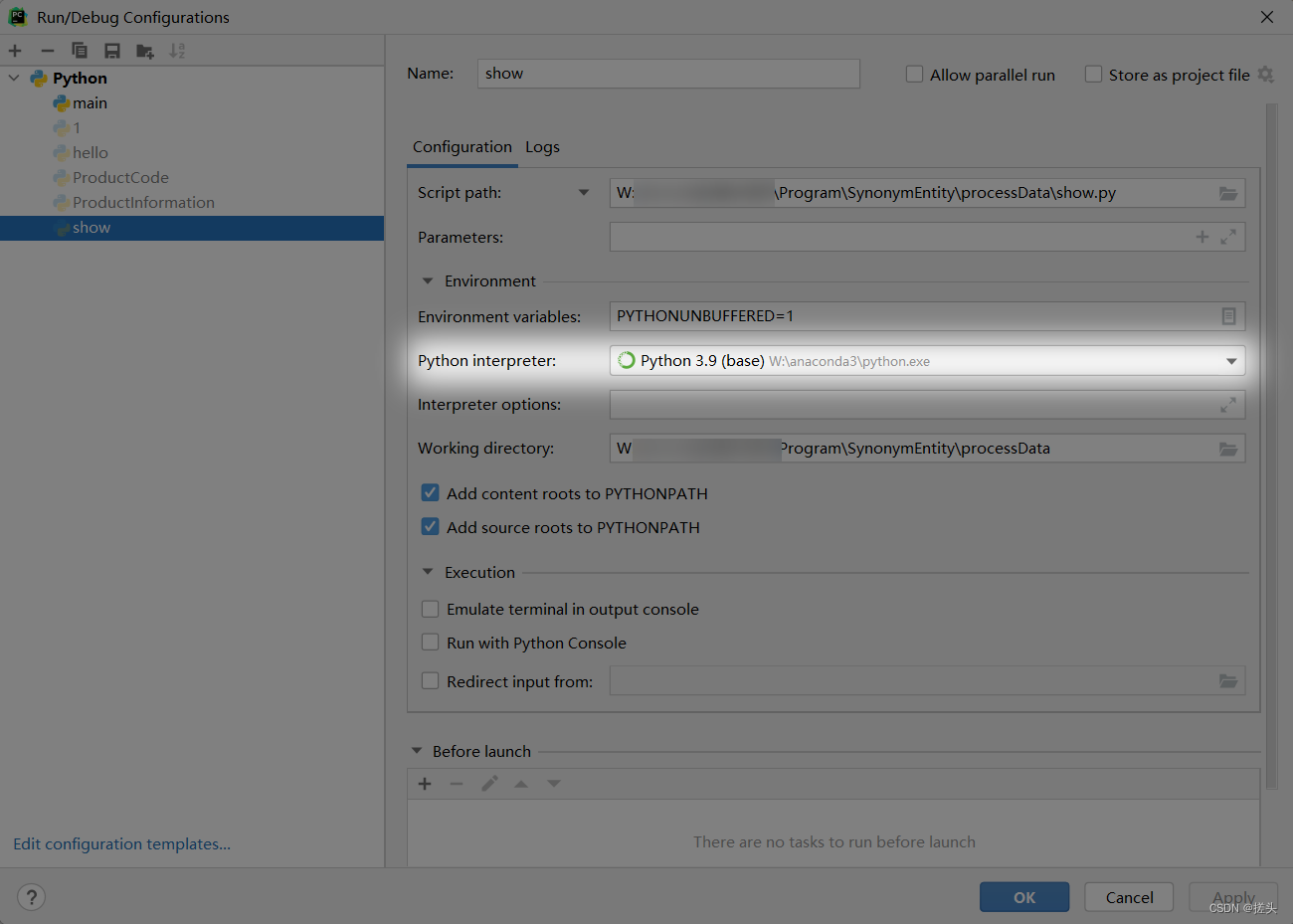The image size is (1293, 924).
Task: Sort configurations alphabetically
Action: 177,50
